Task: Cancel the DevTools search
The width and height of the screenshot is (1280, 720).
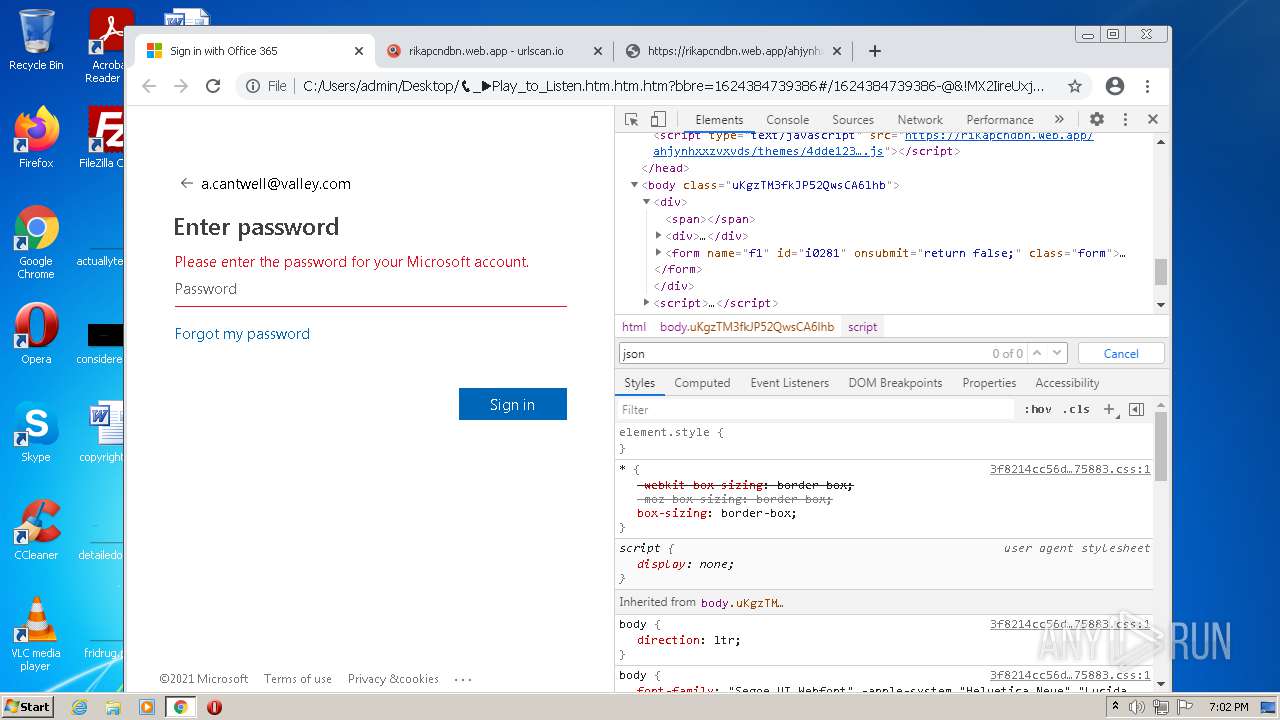Action: click(1121, 353)
